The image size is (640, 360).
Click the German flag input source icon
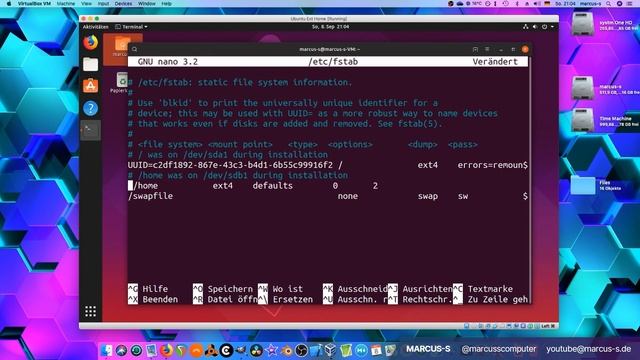[547, 4]
